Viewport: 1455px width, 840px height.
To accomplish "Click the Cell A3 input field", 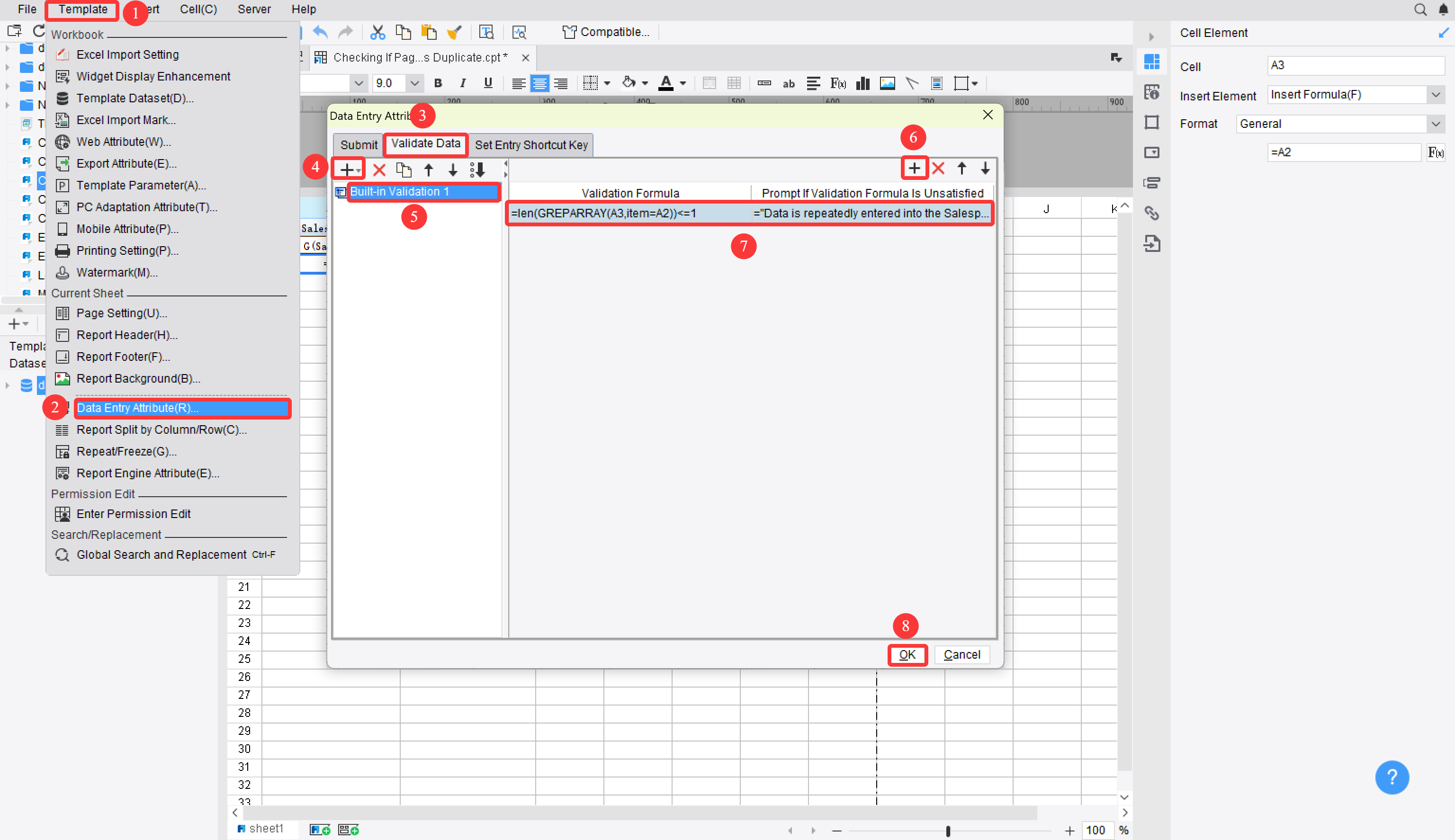I will pos(1355,65).
